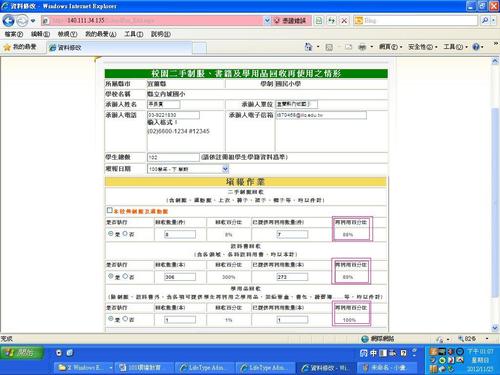Open the 網頁(P) command bar menu
The width and height of the screenshot is (500, 375).
point(390,47)
